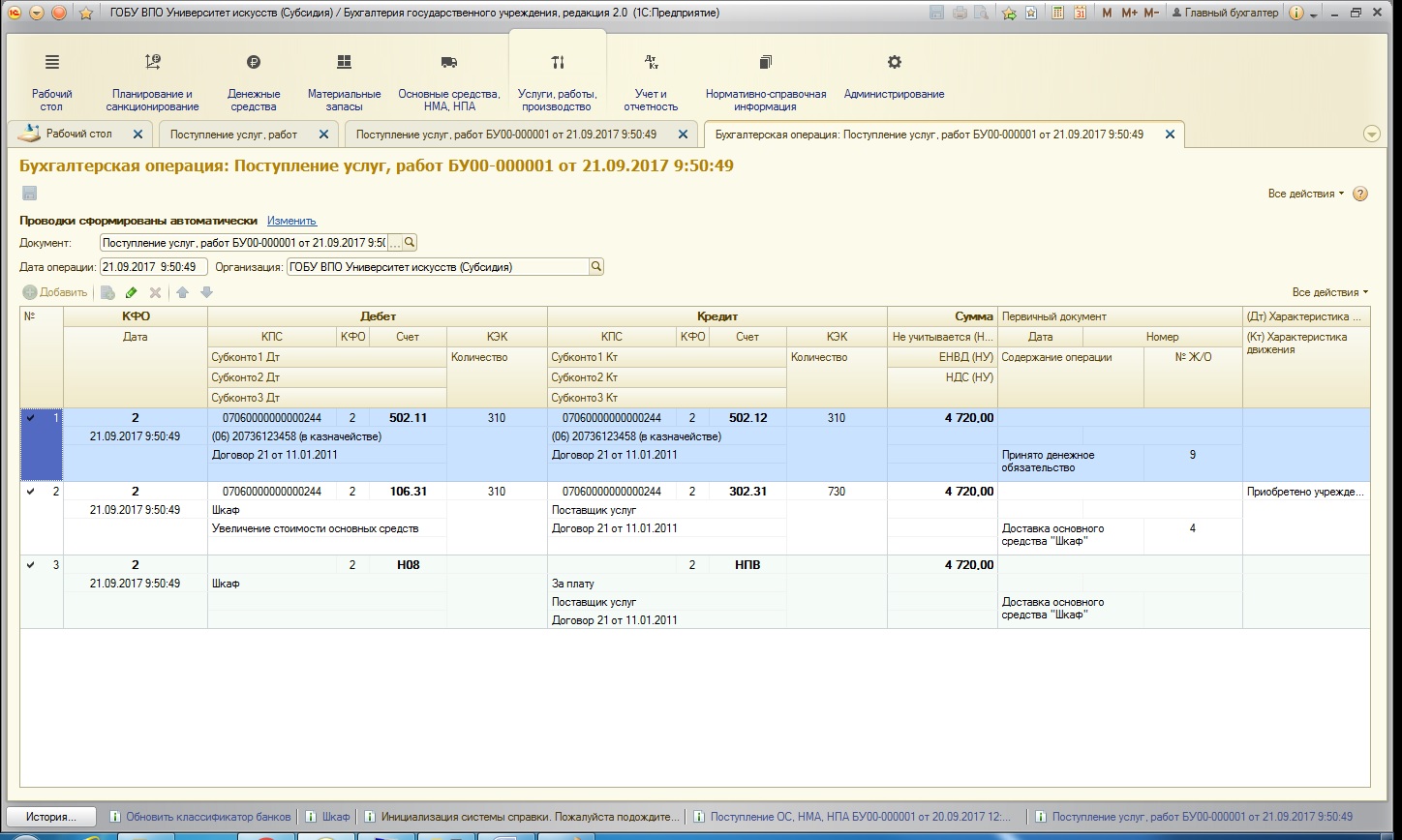Viewport: 1402px width, 840px height.
Task: Click the M- memory button
Action: pyautogui.click(x=1151, y=13)
